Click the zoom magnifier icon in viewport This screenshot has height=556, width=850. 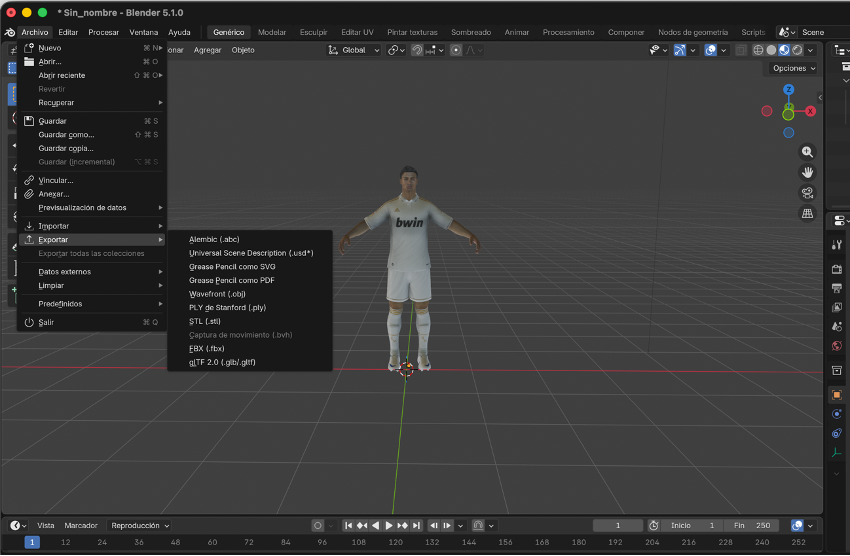pyautogui.click(x=807, y=152)
